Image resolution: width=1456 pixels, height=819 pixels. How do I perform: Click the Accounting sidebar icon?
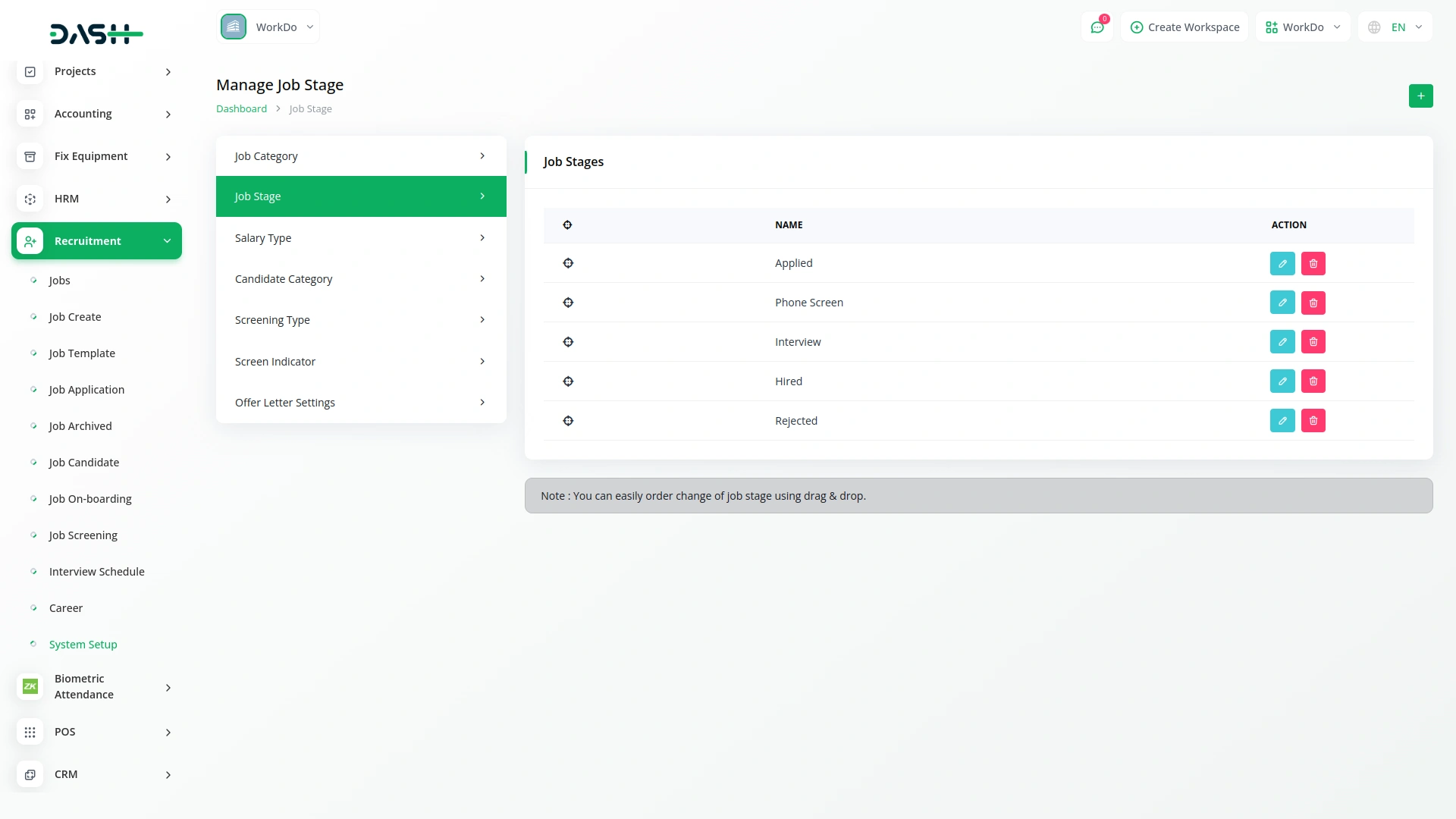tap(30, 114)
